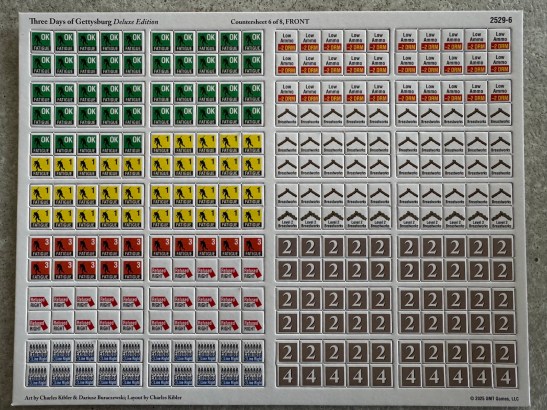Image resolution: width=547 pixels, height=410 pixels.
Task: Click the top-left green OK Fatigue counter
Action: 42,42
